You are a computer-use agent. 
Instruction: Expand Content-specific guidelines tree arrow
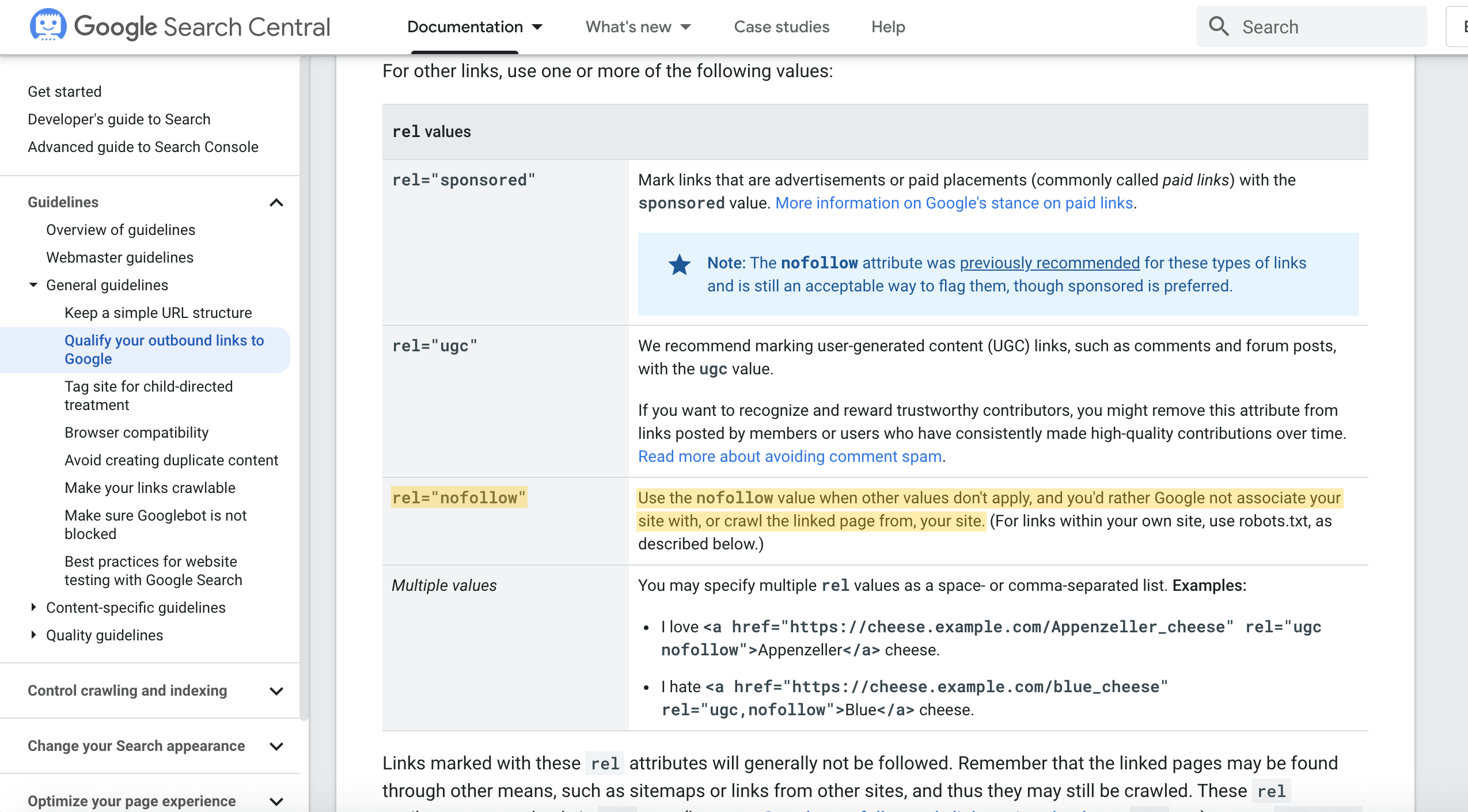point(33,607)
